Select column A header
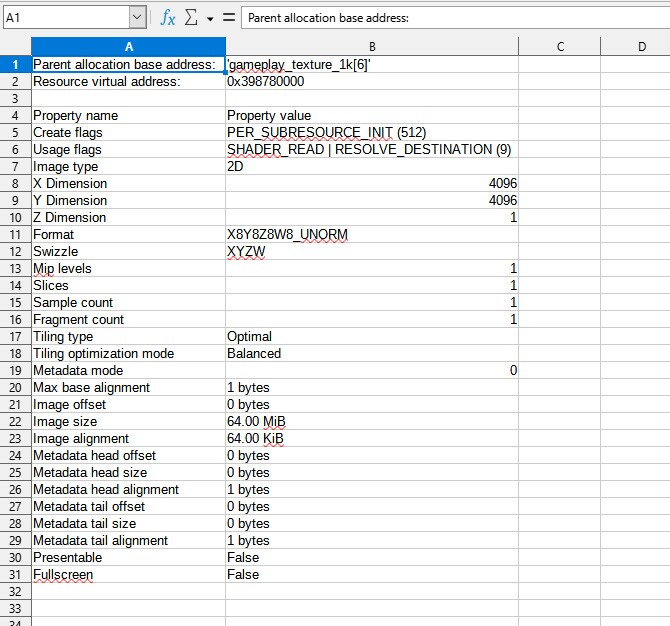670x626 pixels. pos(128,46)
